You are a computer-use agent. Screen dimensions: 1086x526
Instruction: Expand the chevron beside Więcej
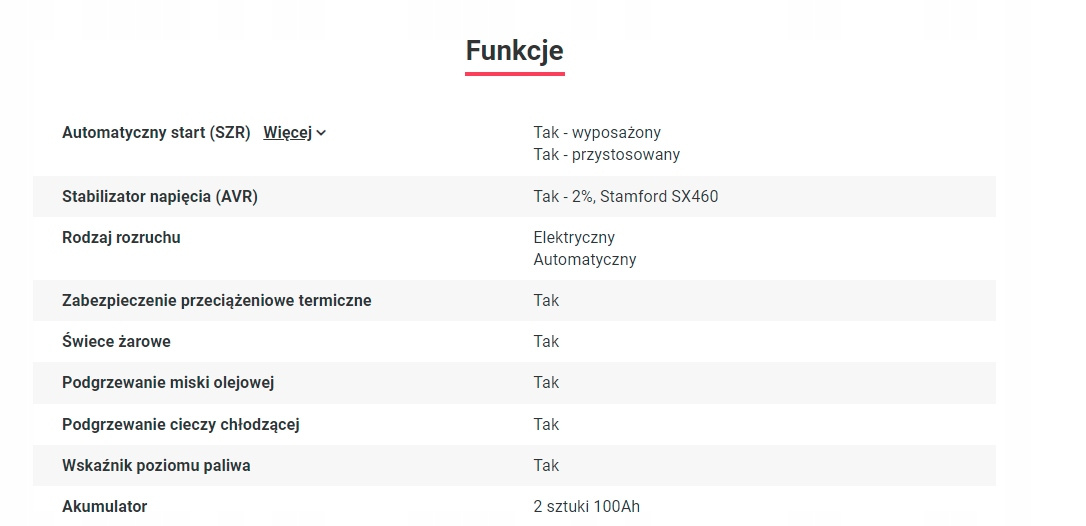coord(321,133)
